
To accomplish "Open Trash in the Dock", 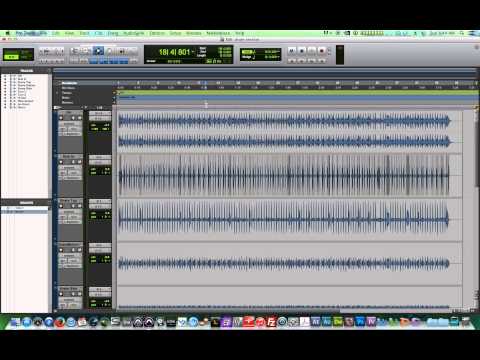I will 466,322.
